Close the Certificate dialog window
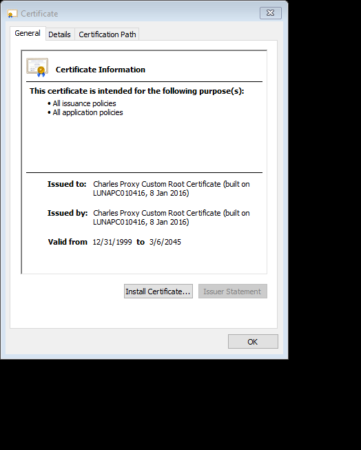Screen dimensions: 361x450 tap(270, 13)
